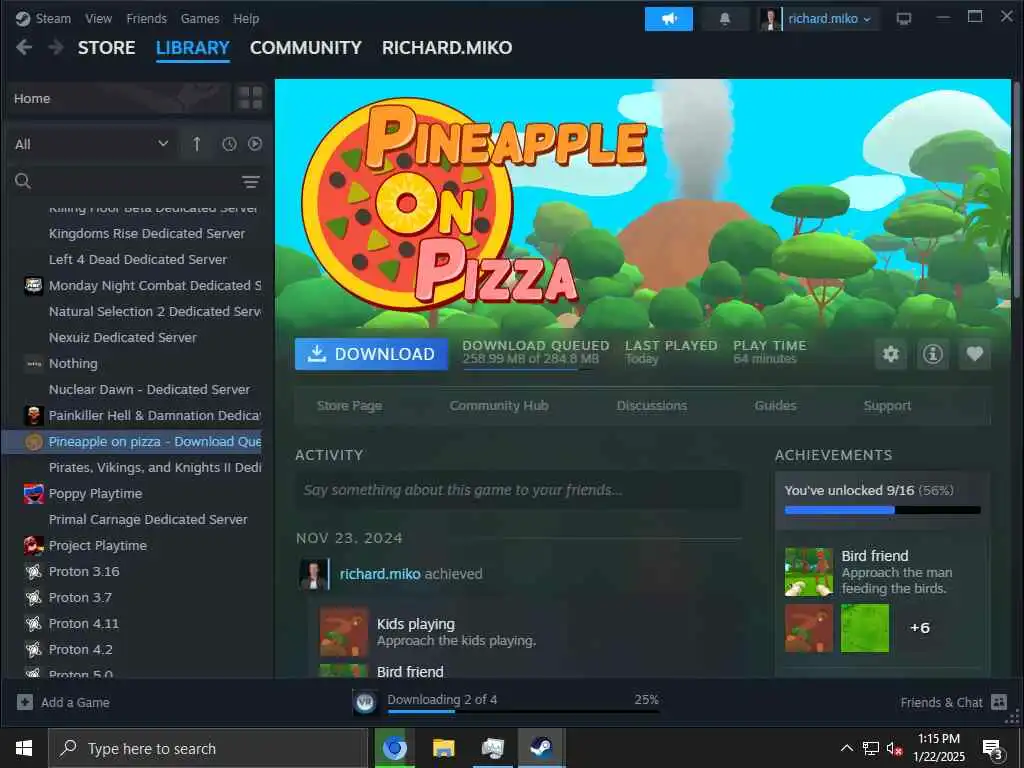Screen dimensions: 1024x768
Task: Click the LIBRARY tab
Action: point(193,48)
